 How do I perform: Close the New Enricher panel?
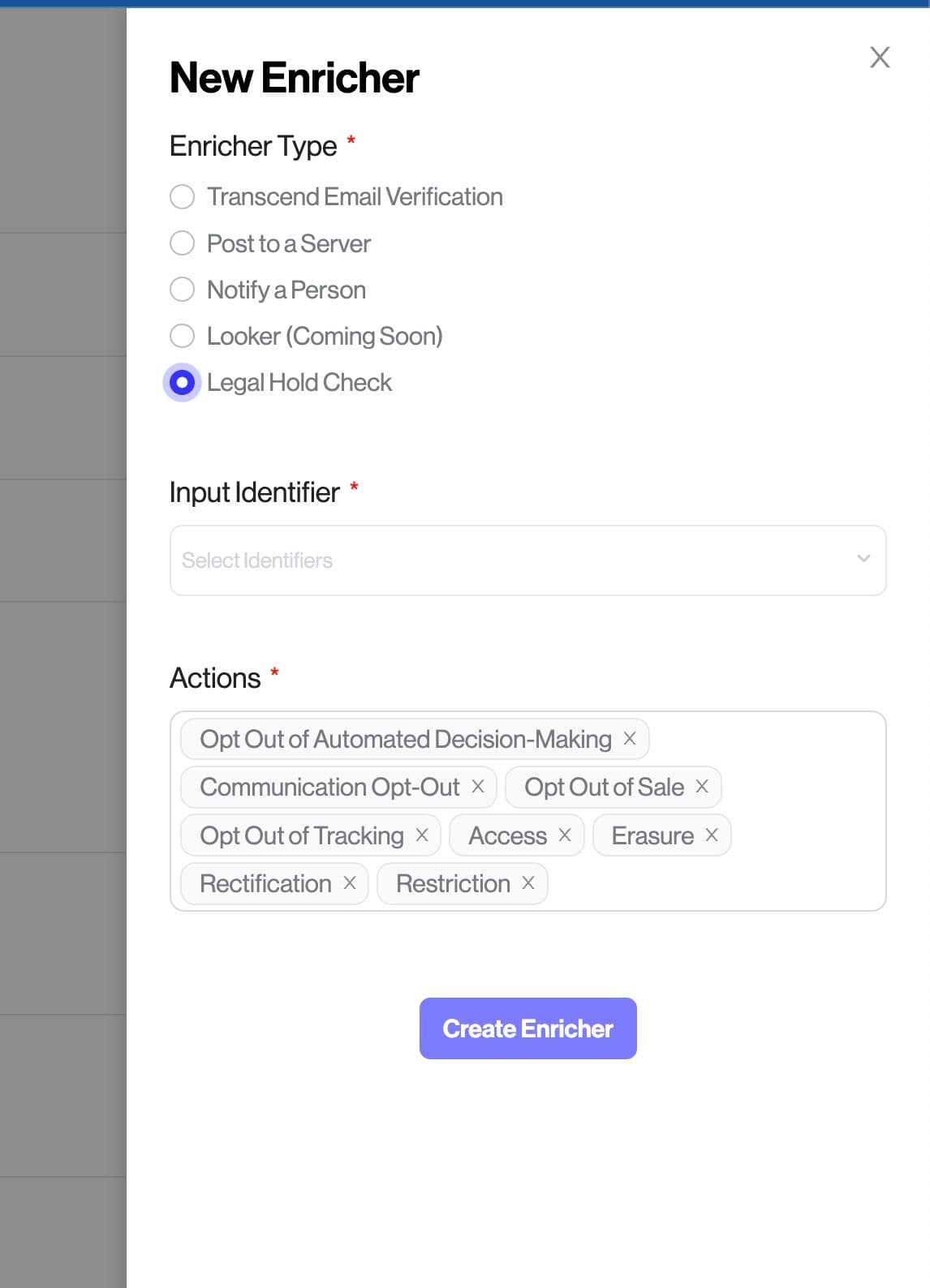tap(880, 58)
